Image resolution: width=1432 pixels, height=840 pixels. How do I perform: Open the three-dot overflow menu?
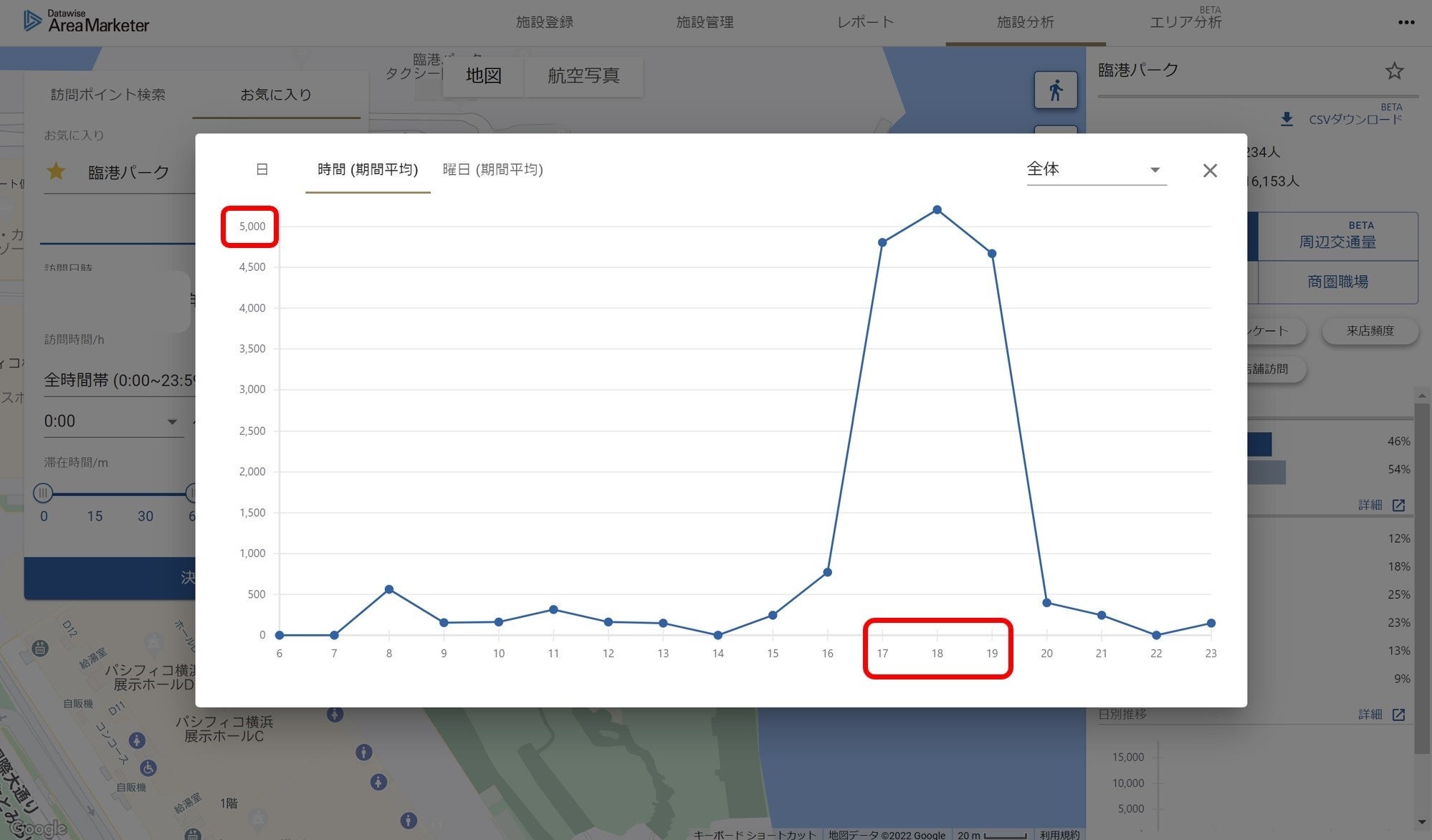(1405, 22)
